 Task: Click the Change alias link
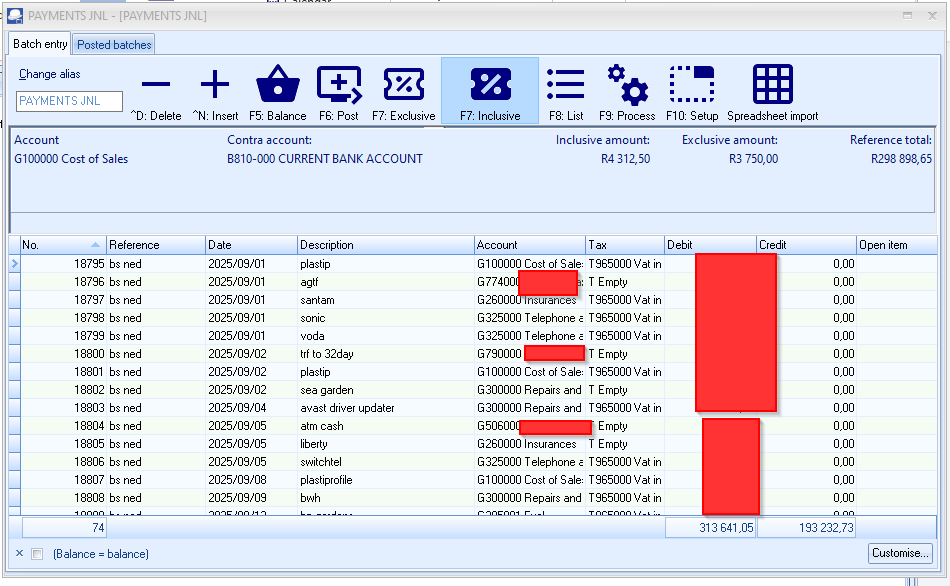point(50,74)
